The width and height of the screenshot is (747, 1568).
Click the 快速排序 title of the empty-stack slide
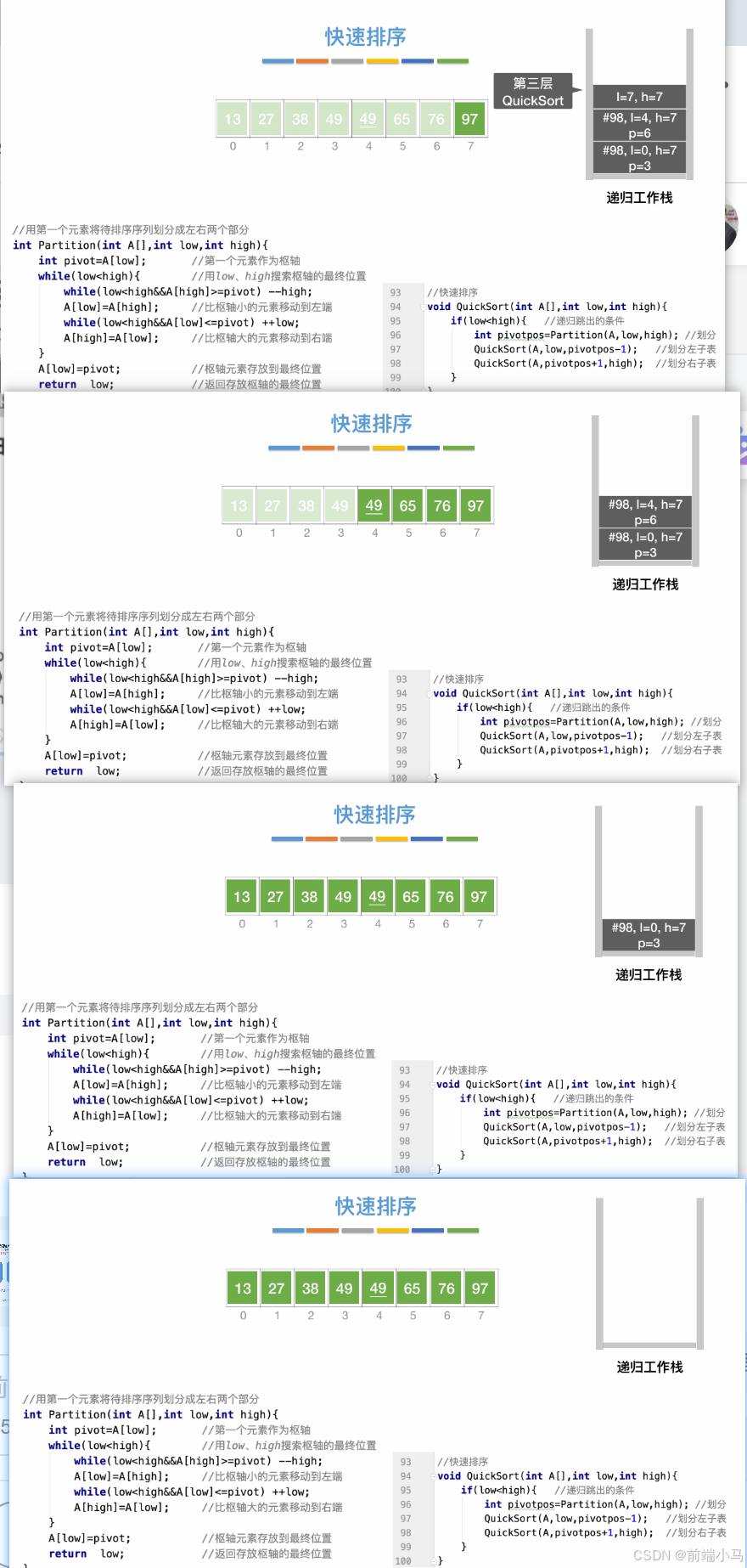point(376,1206)
